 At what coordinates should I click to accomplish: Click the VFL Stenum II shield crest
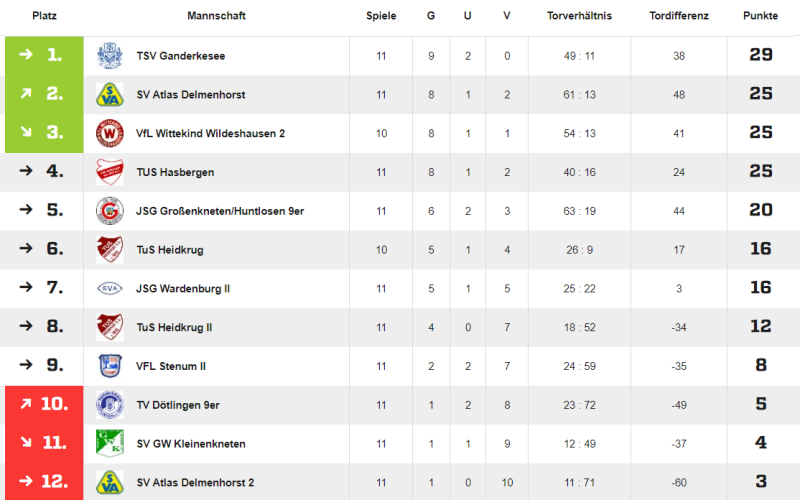tap(110, 366)
